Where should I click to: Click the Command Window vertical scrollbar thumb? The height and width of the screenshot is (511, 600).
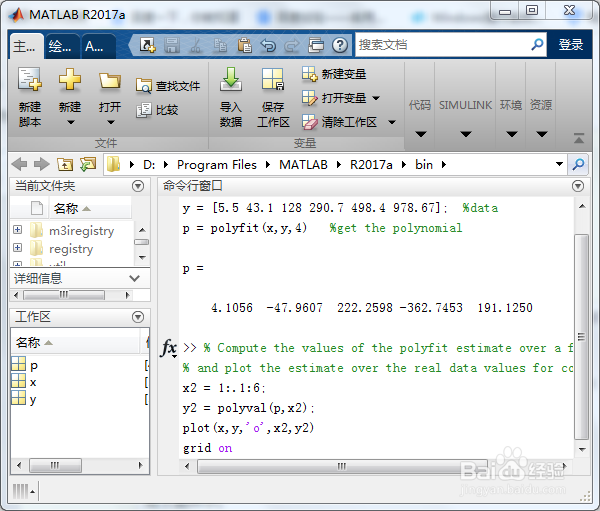pyautogui.click(x=582, y=337)
